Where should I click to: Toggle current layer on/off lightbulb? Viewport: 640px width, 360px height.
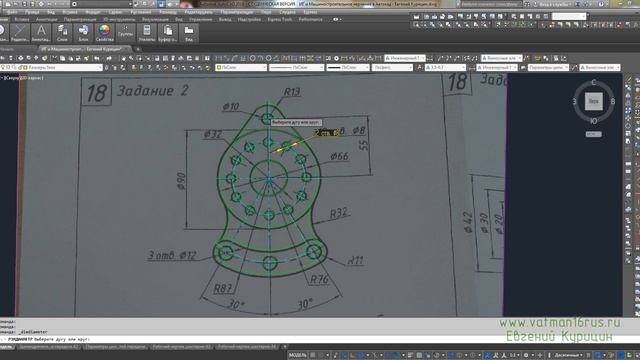[x=3, y=67]
